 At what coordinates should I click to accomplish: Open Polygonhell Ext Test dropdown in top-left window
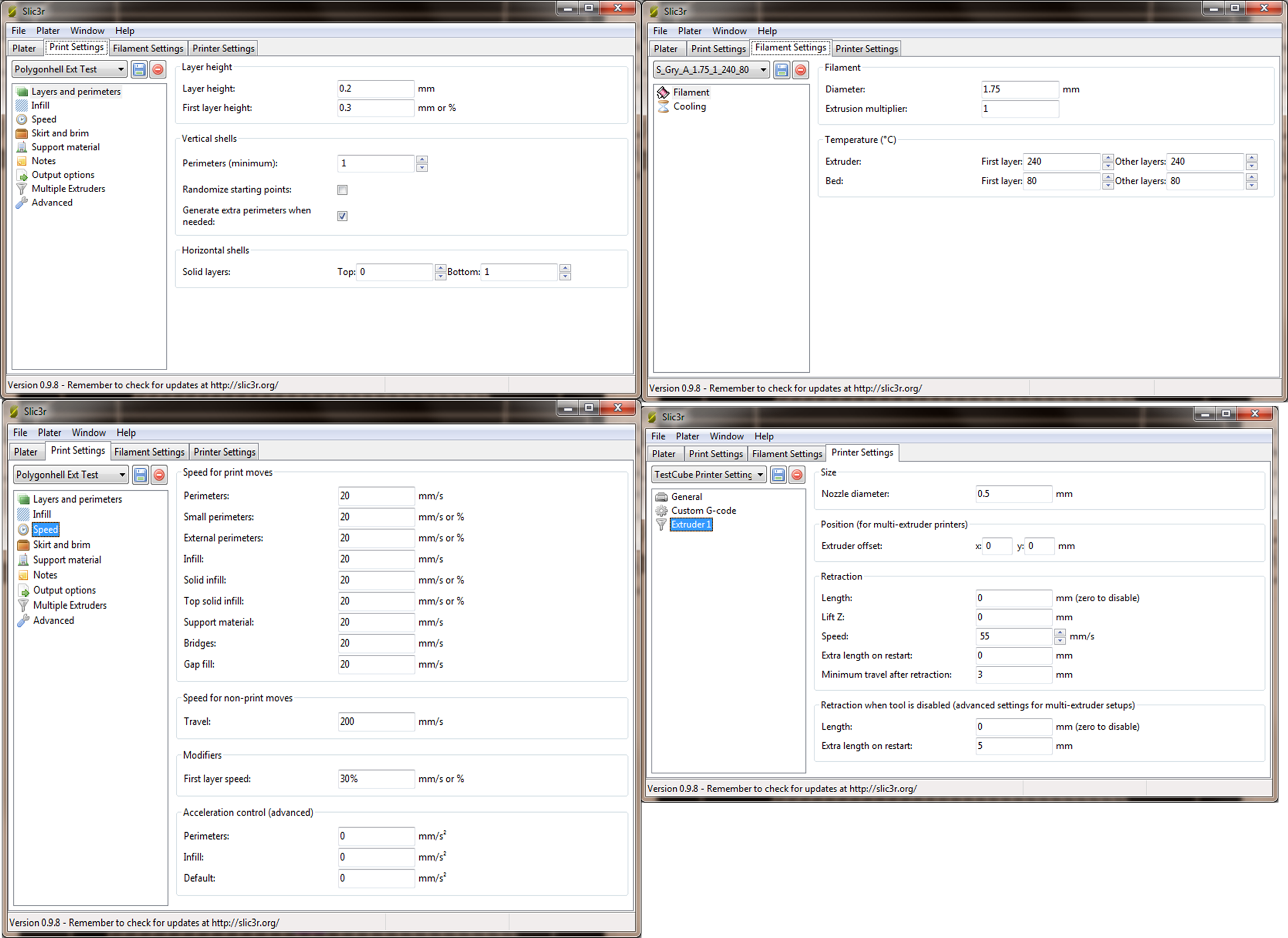[x=121, y=69]
